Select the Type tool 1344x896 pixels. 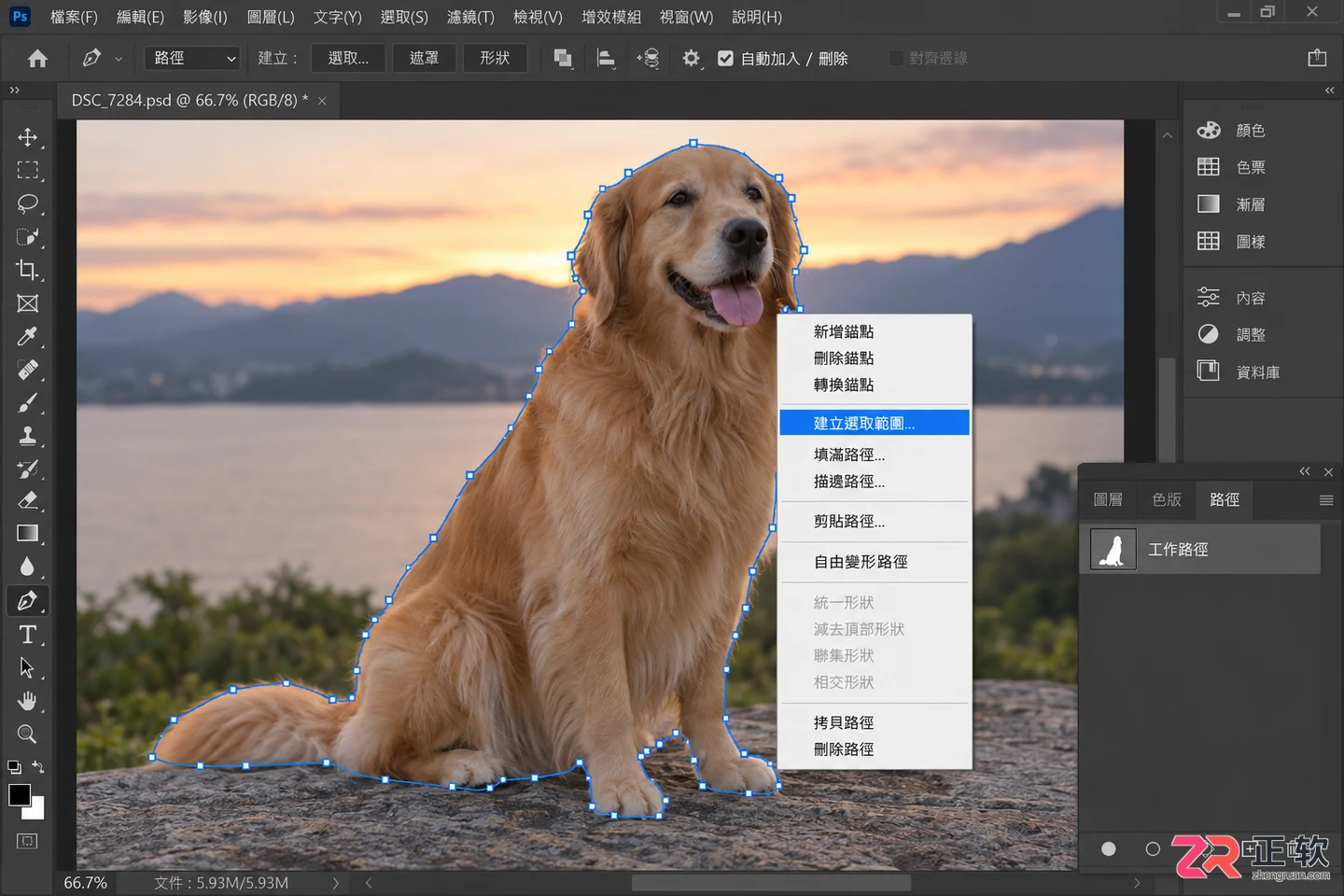click(x=27, y=635)
